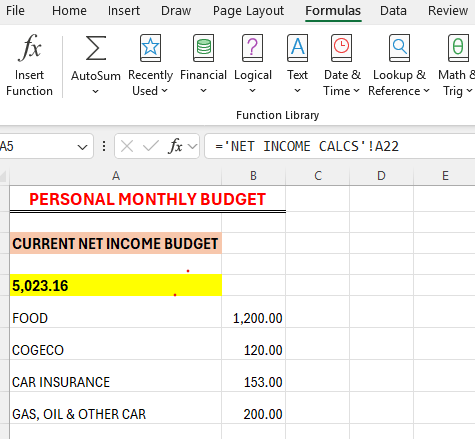Open the Text functions icon
475x439 pixels.
pos(297,48)
